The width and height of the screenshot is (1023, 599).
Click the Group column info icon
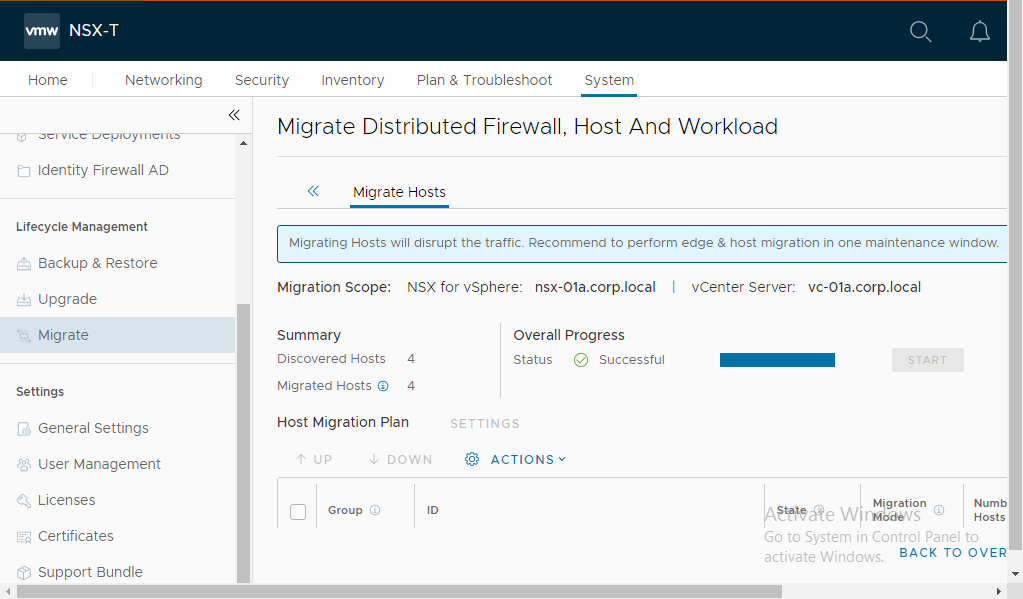pos(374,510)
